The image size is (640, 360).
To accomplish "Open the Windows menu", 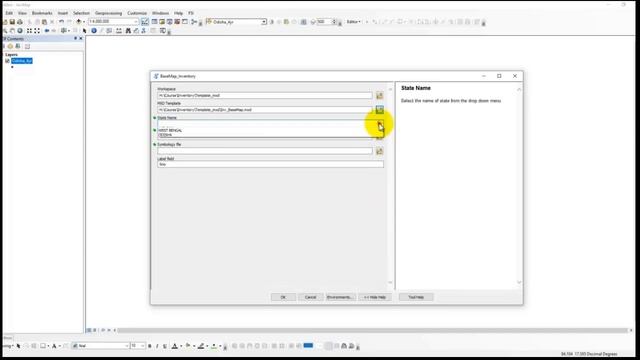I will tap(160, 13).
